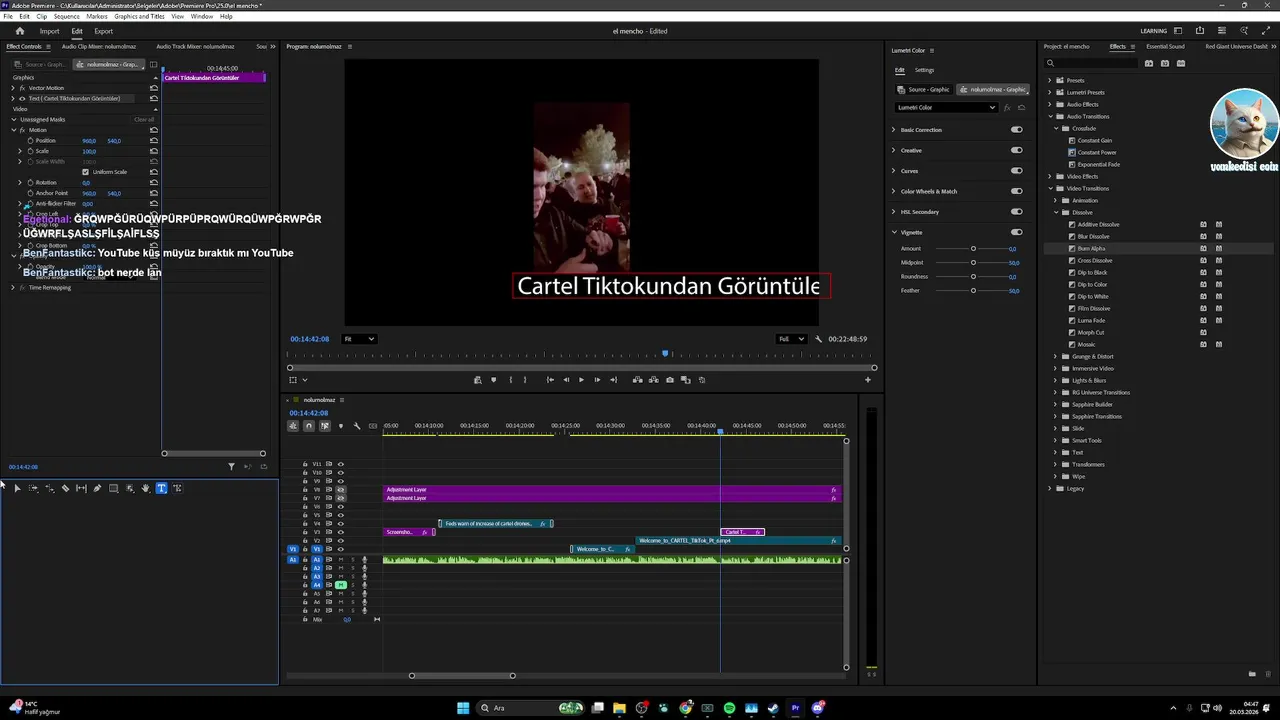Step back one frame
This screenshot has height=720, width=1280.
(x=566, y=380)
